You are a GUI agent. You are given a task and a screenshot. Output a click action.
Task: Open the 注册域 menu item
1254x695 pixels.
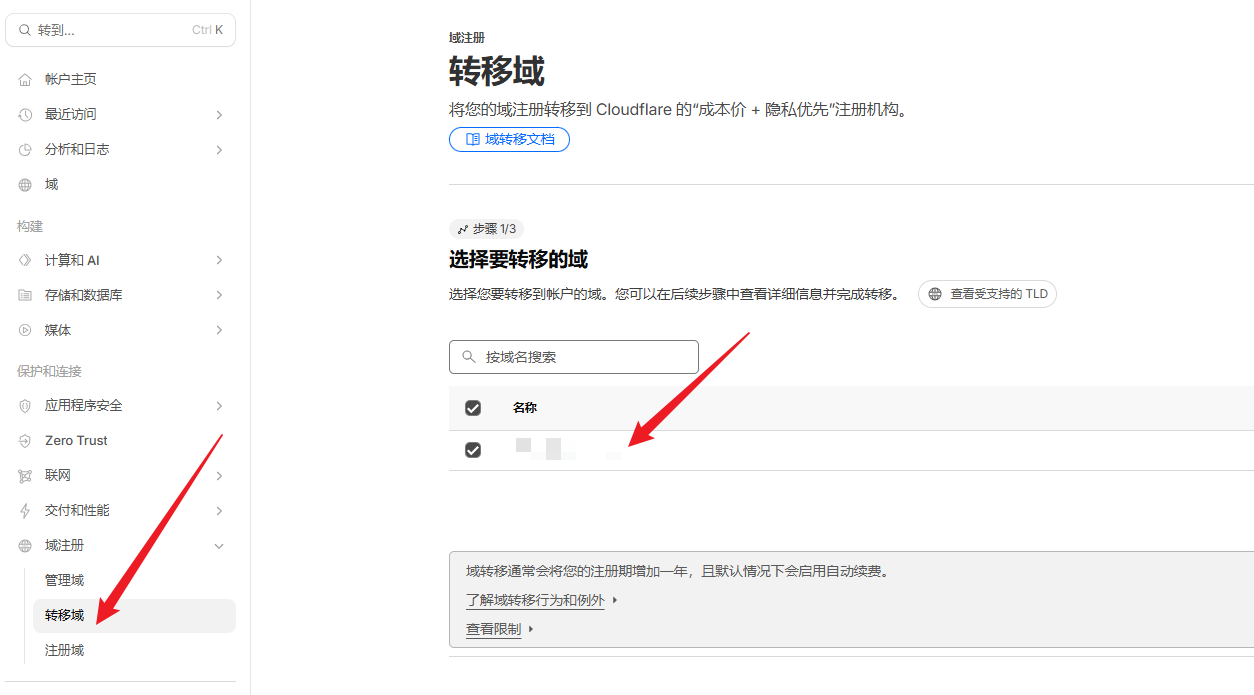pos(65,650)
